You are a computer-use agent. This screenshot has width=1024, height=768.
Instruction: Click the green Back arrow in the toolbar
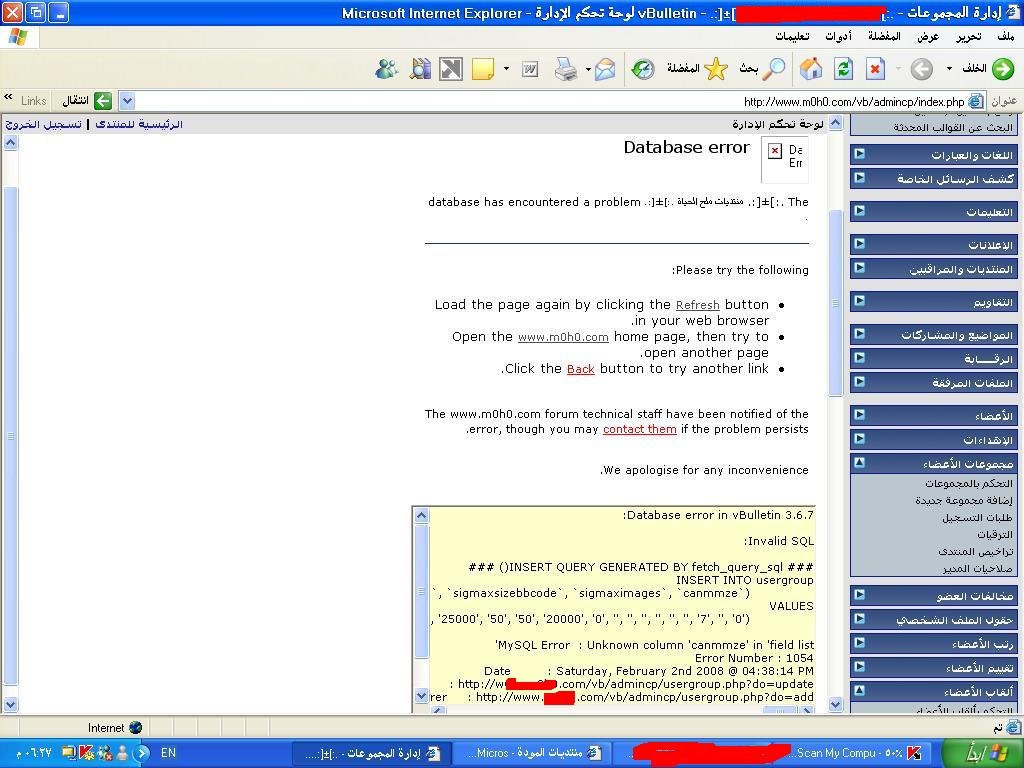click(1002, 69)
